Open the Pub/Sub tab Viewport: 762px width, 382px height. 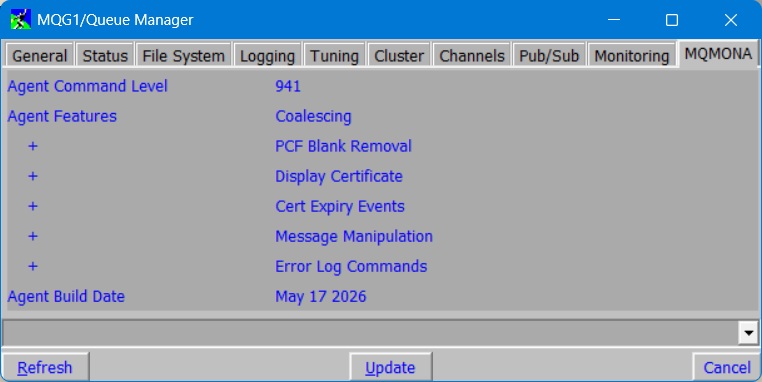[x=549, y=56]
